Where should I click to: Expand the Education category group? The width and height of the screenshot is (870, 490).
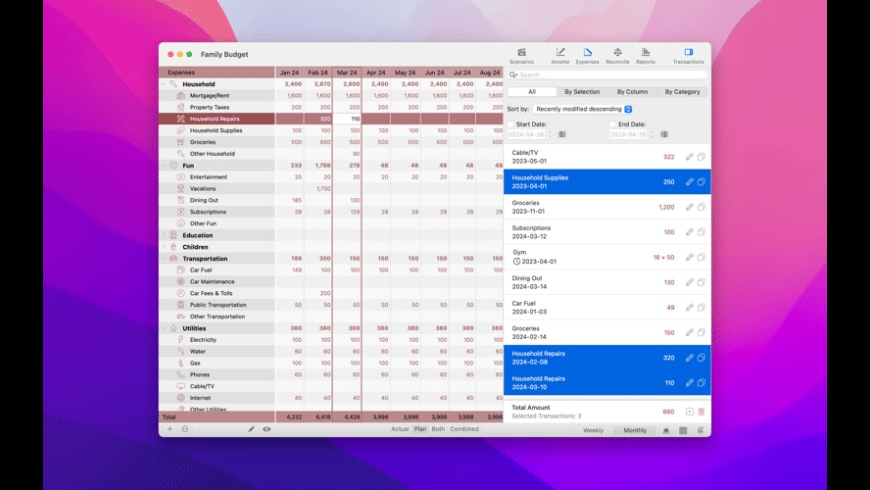point(164,235)
